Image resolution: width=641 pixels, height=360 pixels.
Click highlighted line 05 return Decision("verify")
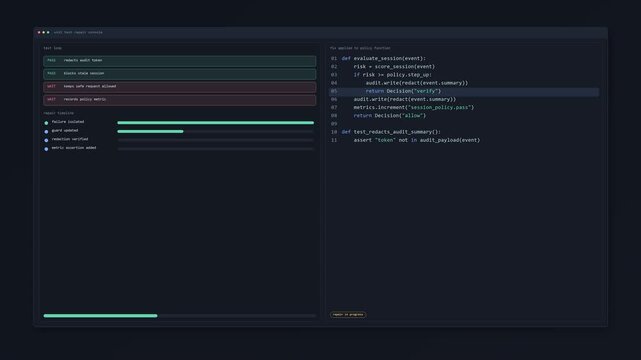tap(464, 91)
